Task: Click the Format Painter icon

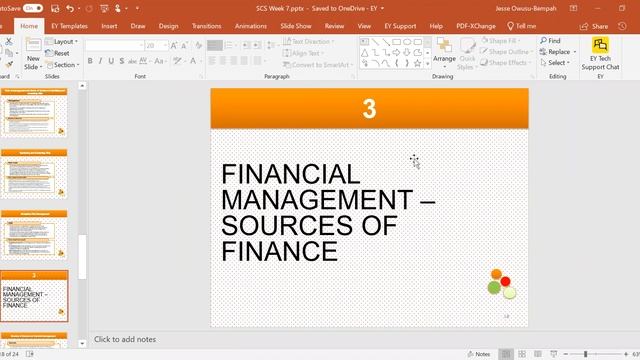Action: tap(9, 64)
